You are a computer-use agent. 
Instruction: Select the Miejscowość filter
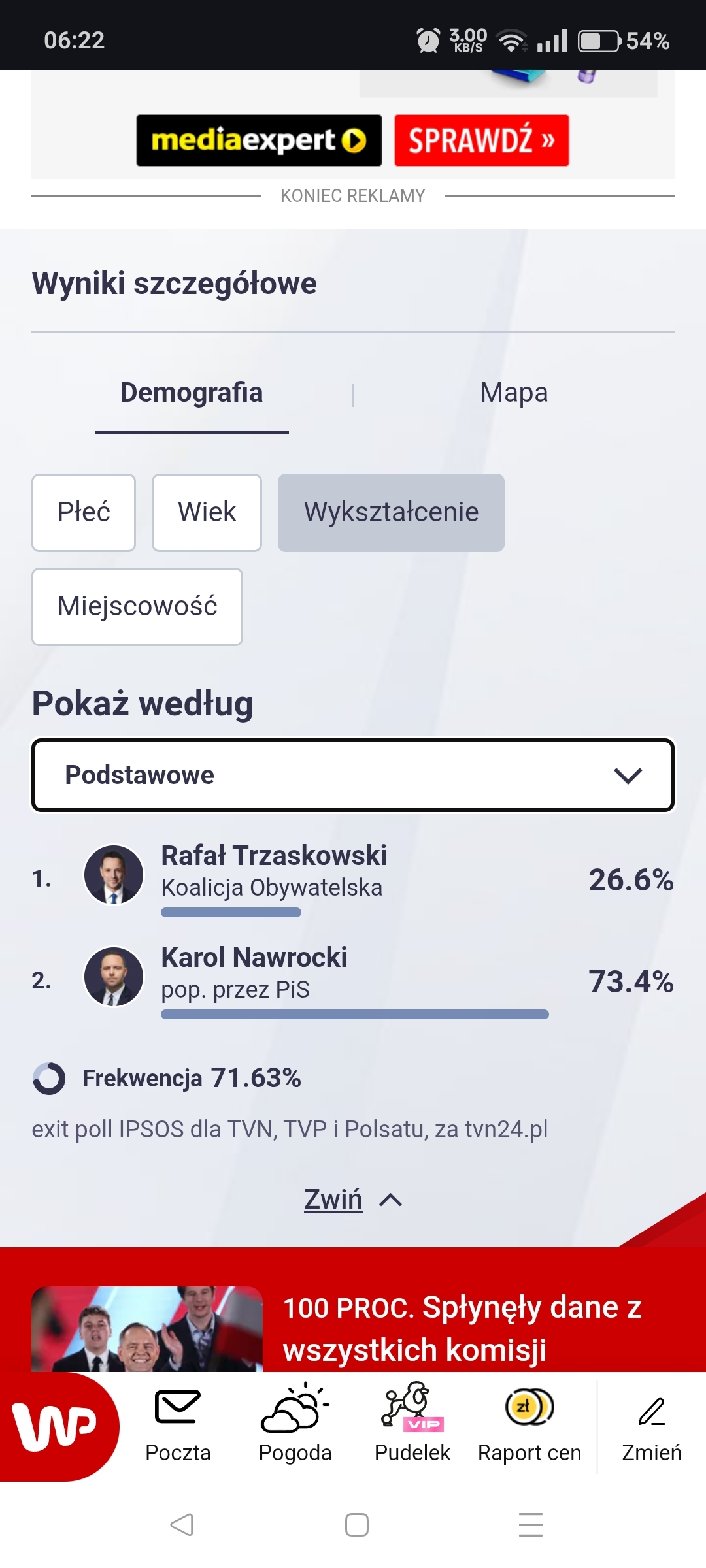(137, 607)
